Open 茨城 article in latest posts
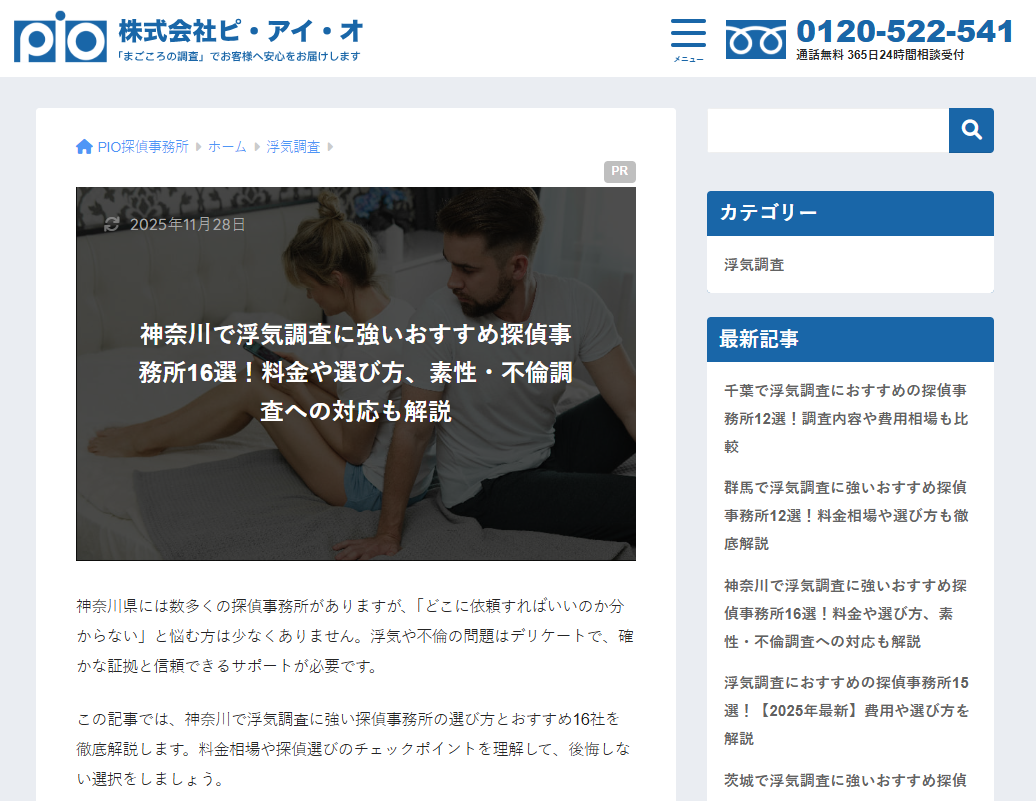1036x801 pixels. [845, 780]
